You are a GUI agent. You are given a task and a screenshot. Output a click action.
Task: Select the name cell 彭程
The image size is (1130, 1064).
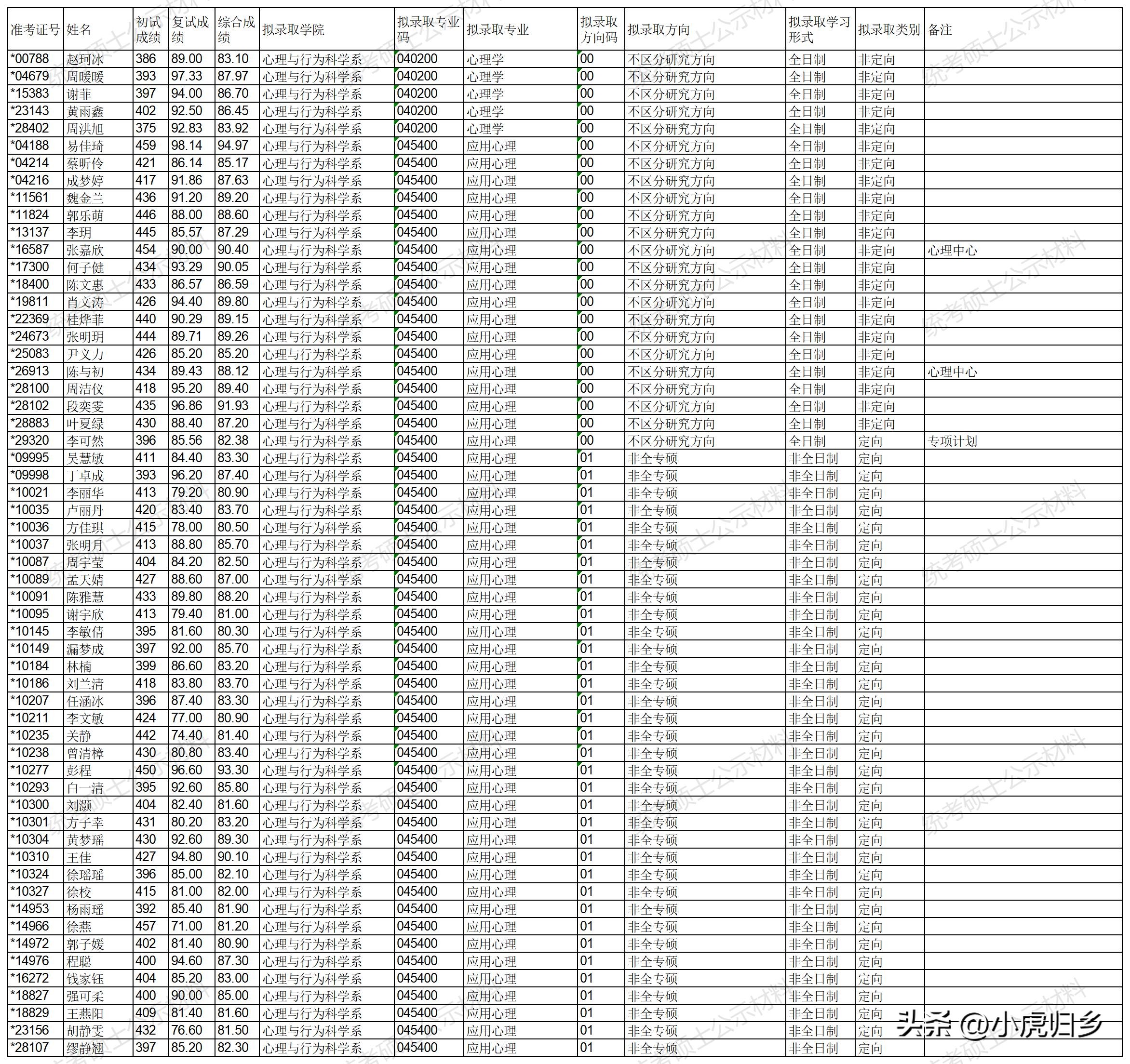pos(79,771)
